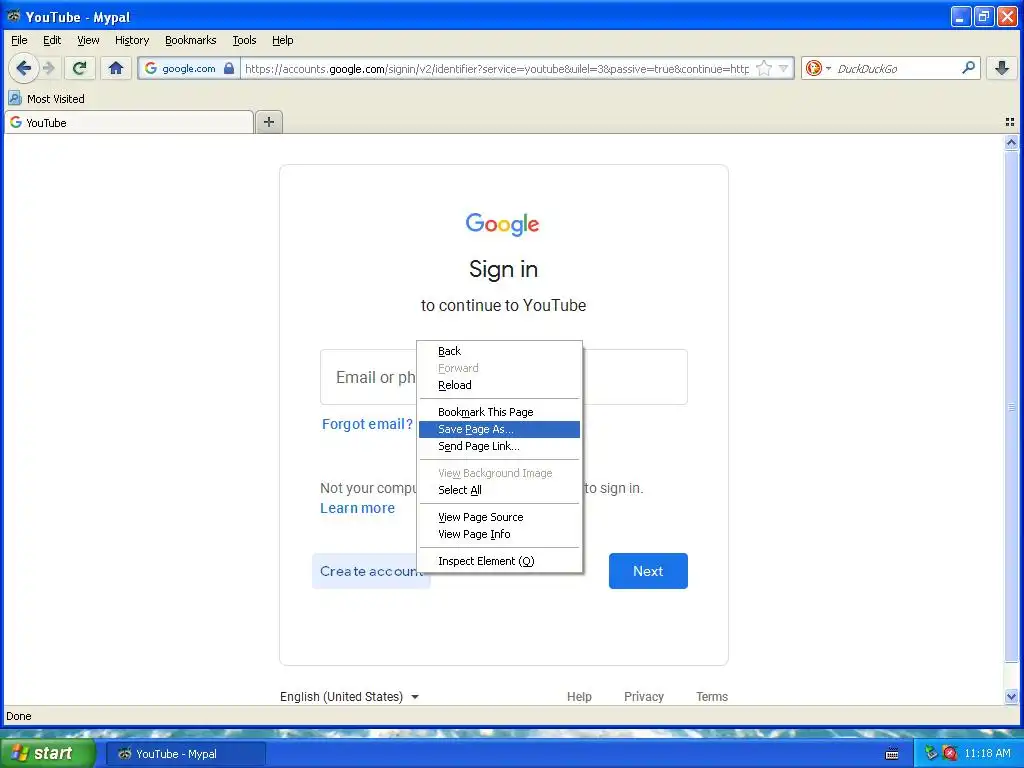This screenshot has height=768, width=1024.
Task: Open the History menu
Action: [132, 40]
